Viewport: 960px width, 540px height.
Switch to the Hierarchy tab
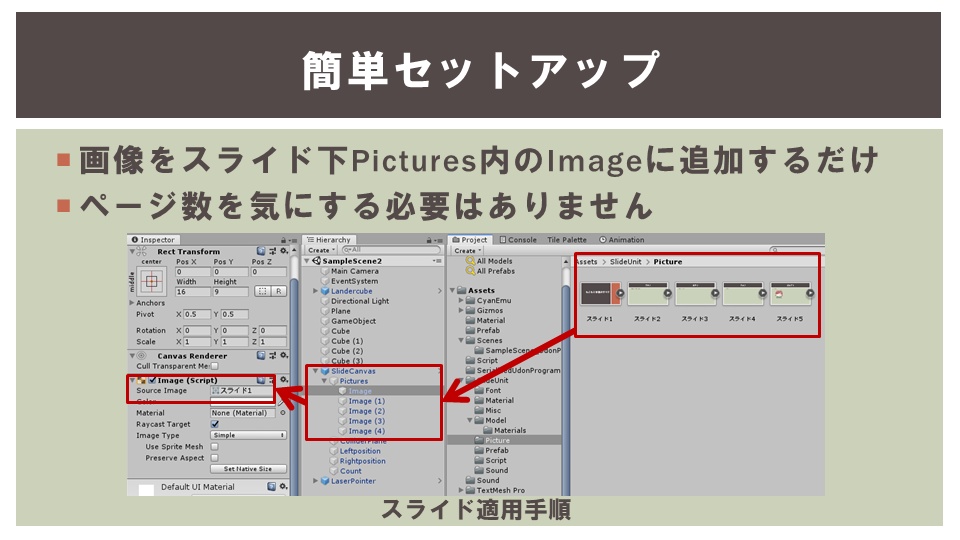coord(329,240)
